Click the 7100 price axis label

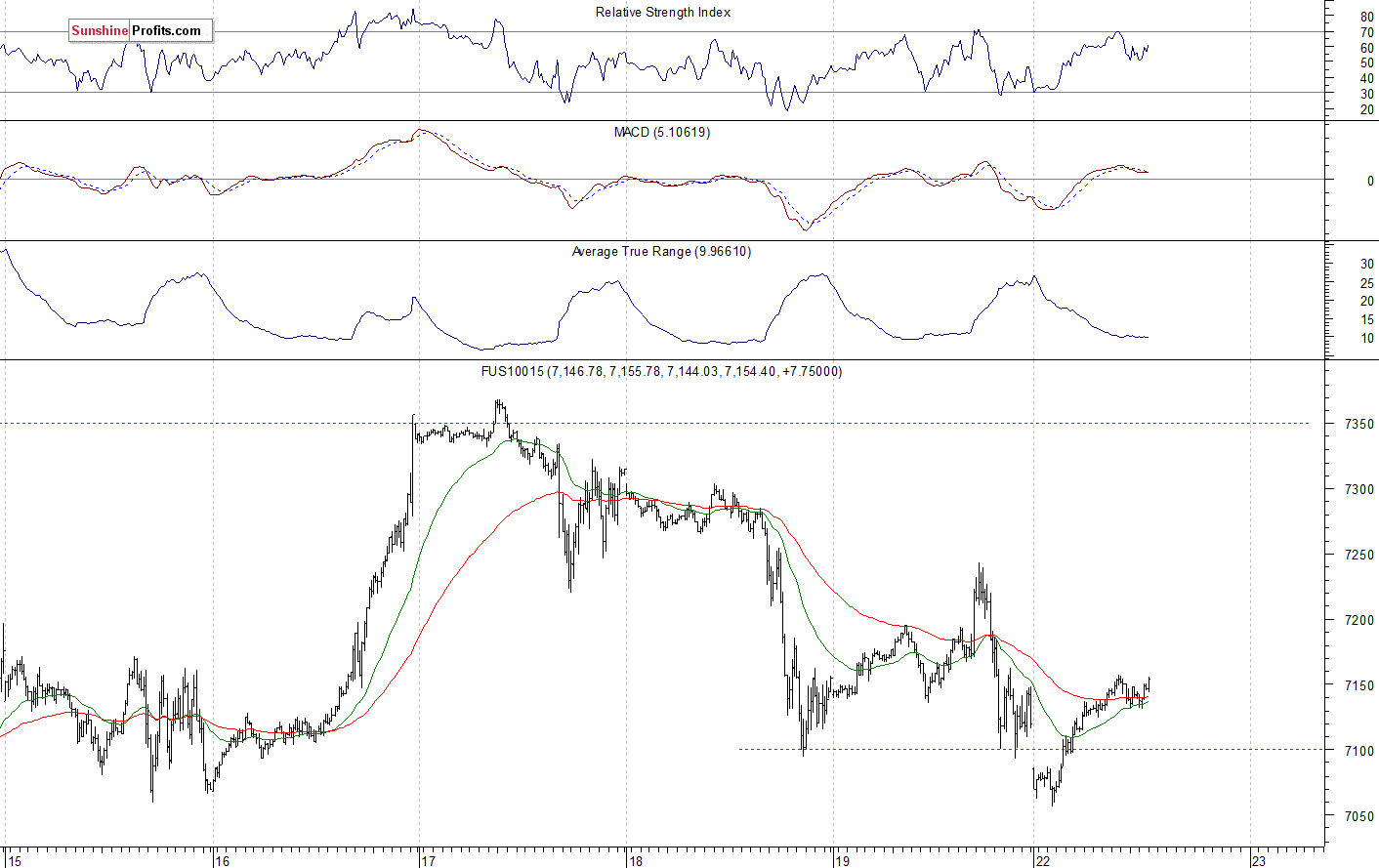point(1358,752)
